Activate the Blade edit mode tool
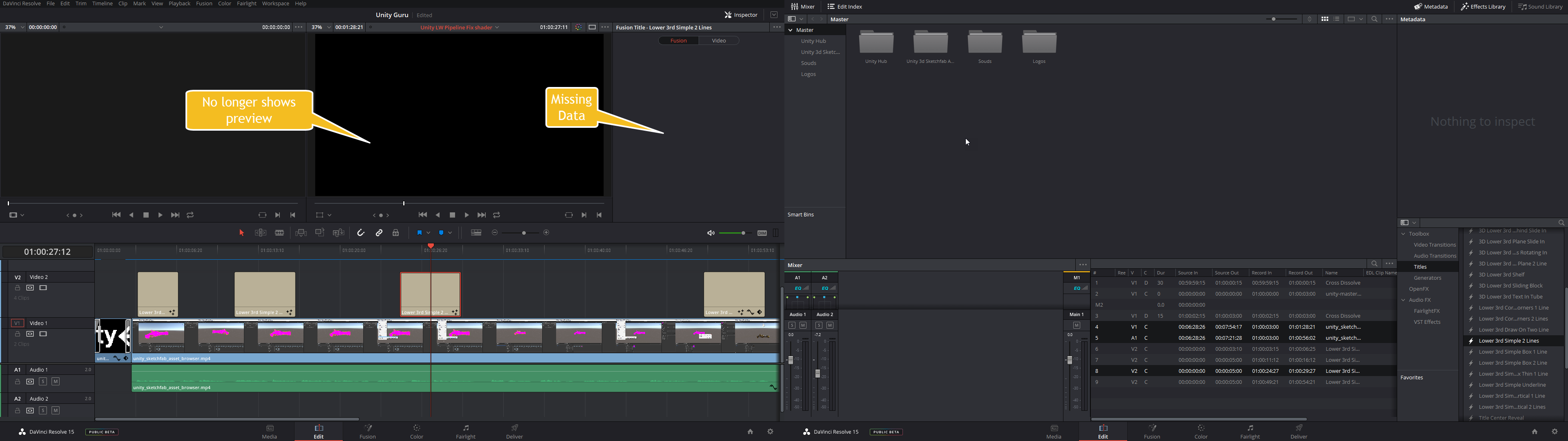Image resolution: width=1568 pixels, height=441 pixels. (x=279, y=233)
